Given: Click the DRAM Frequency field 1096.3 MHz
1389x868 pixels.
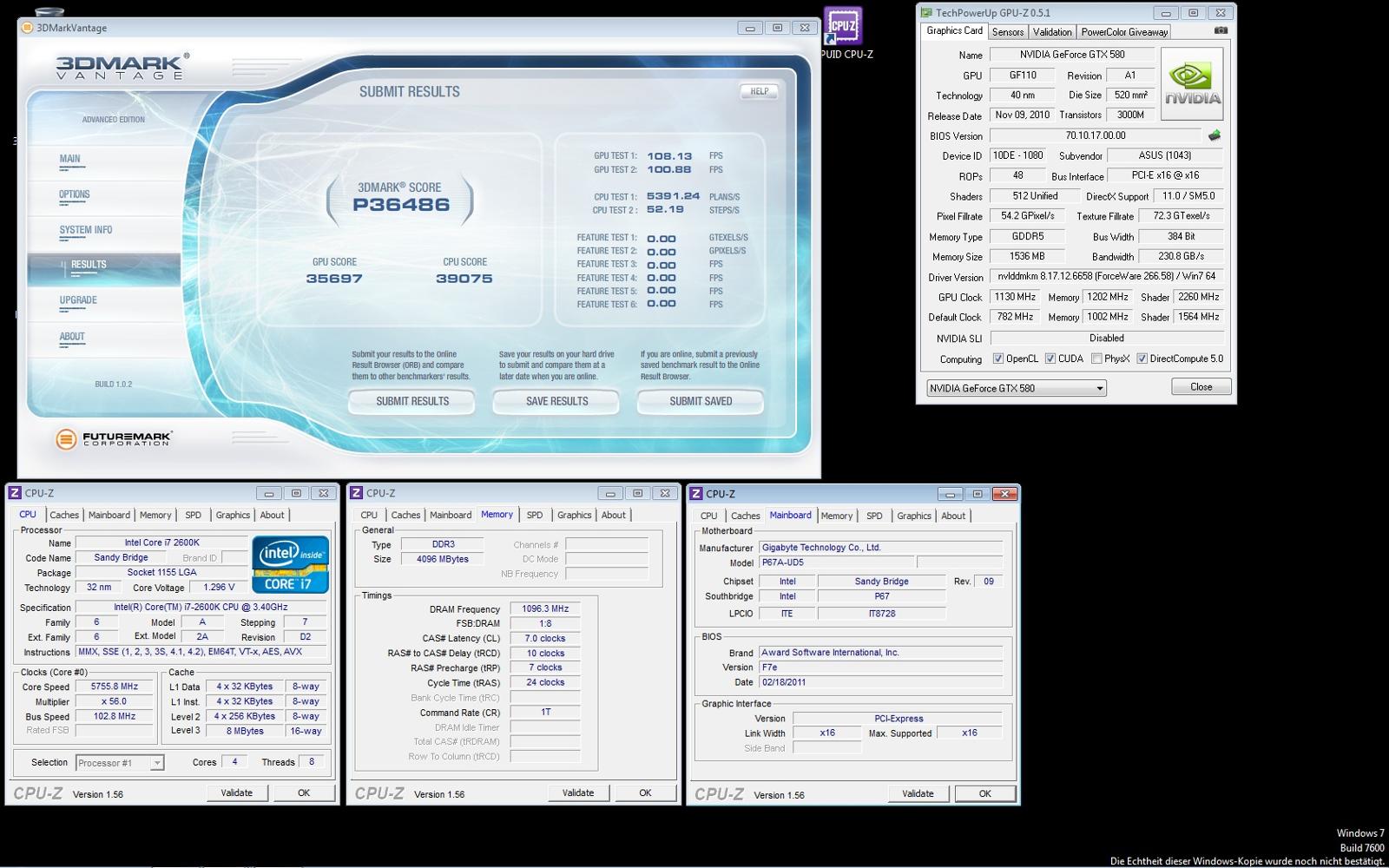Looking at the screenshot, I should (545, 609).
